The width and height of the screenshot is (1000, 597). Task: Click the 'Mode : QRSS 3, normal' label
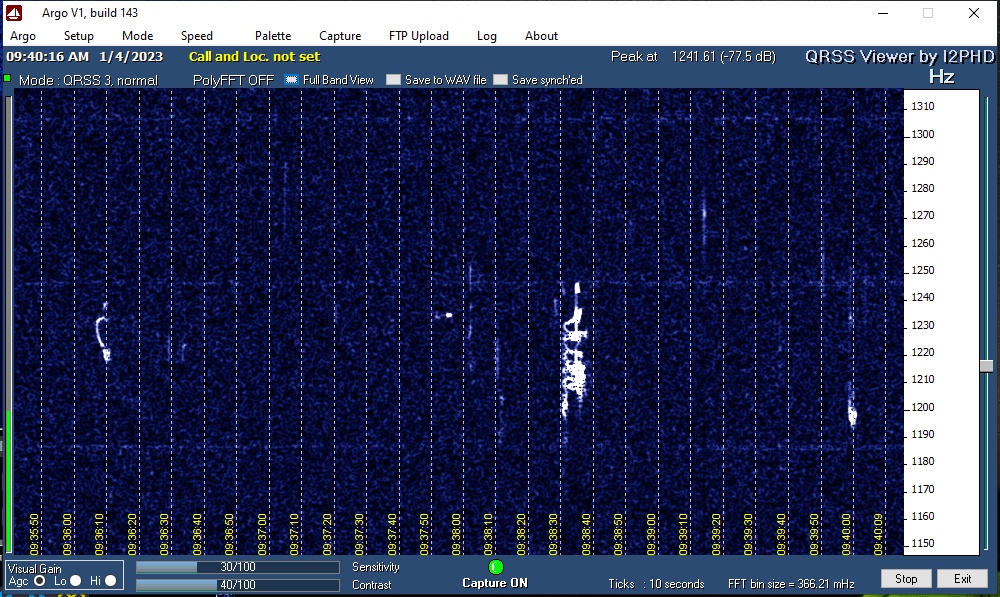[88, 80]
